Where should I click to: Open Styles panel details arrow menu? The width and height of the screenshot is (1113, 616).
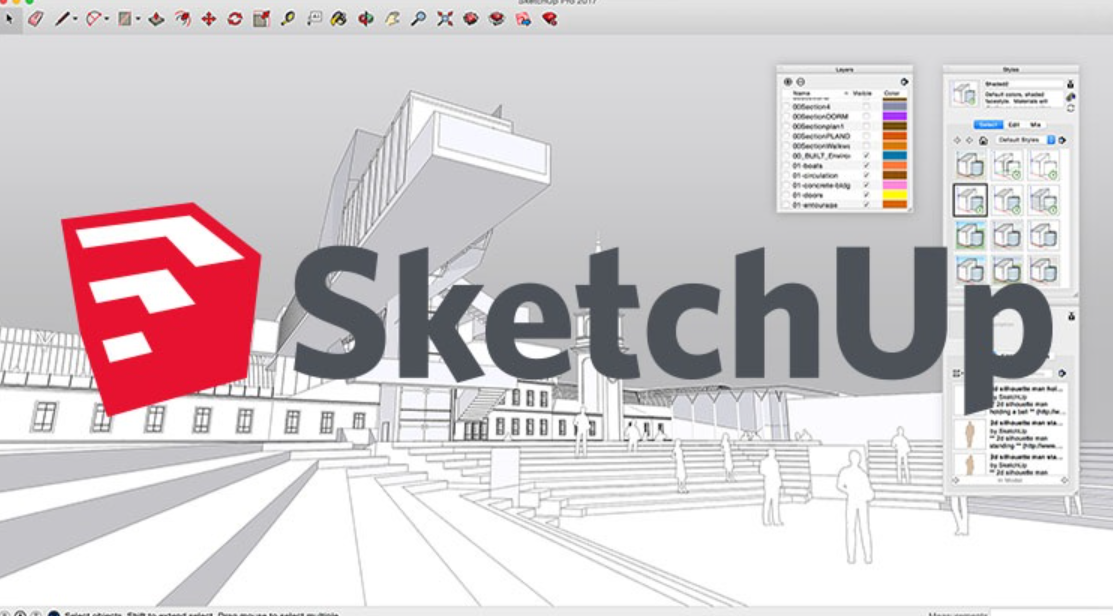point(1062,141)
